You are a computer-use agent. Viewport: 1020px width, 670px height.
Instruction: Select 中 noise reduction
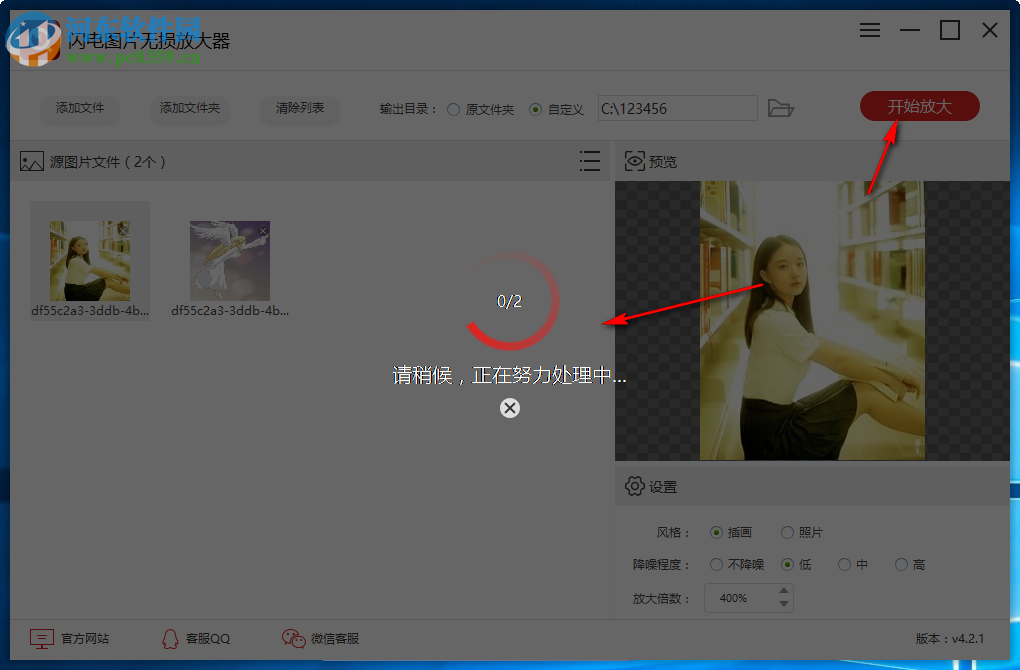pyautogui.click(x=853, y=564)
